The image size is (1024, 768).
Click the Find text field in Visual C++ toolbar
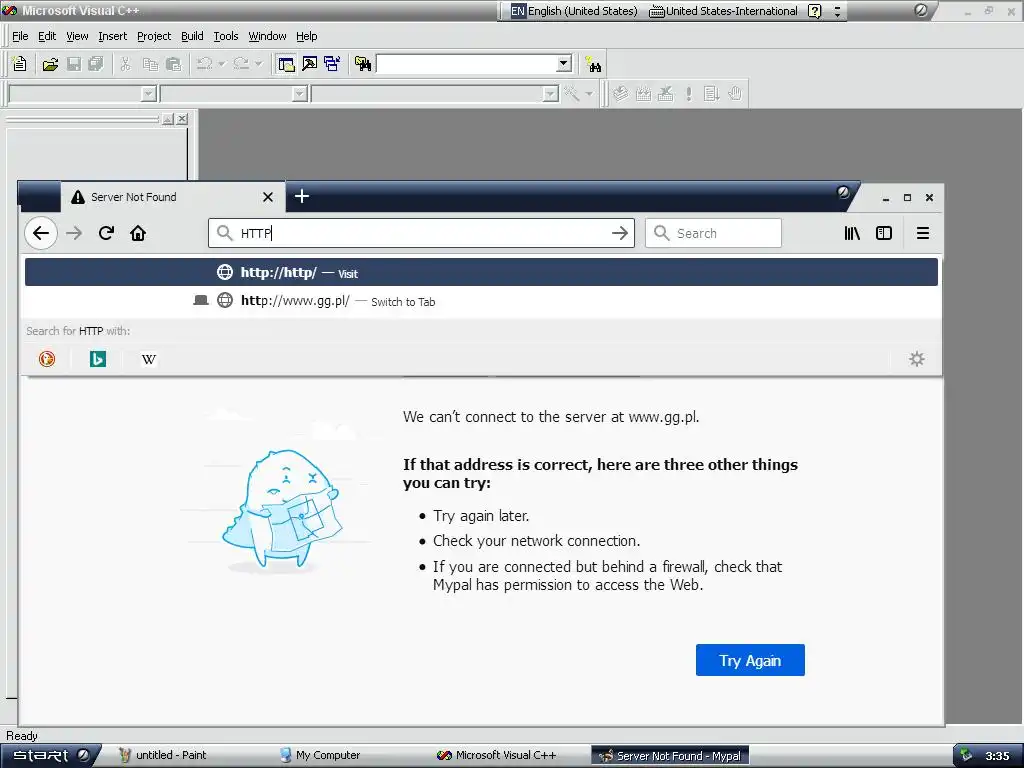467,64
